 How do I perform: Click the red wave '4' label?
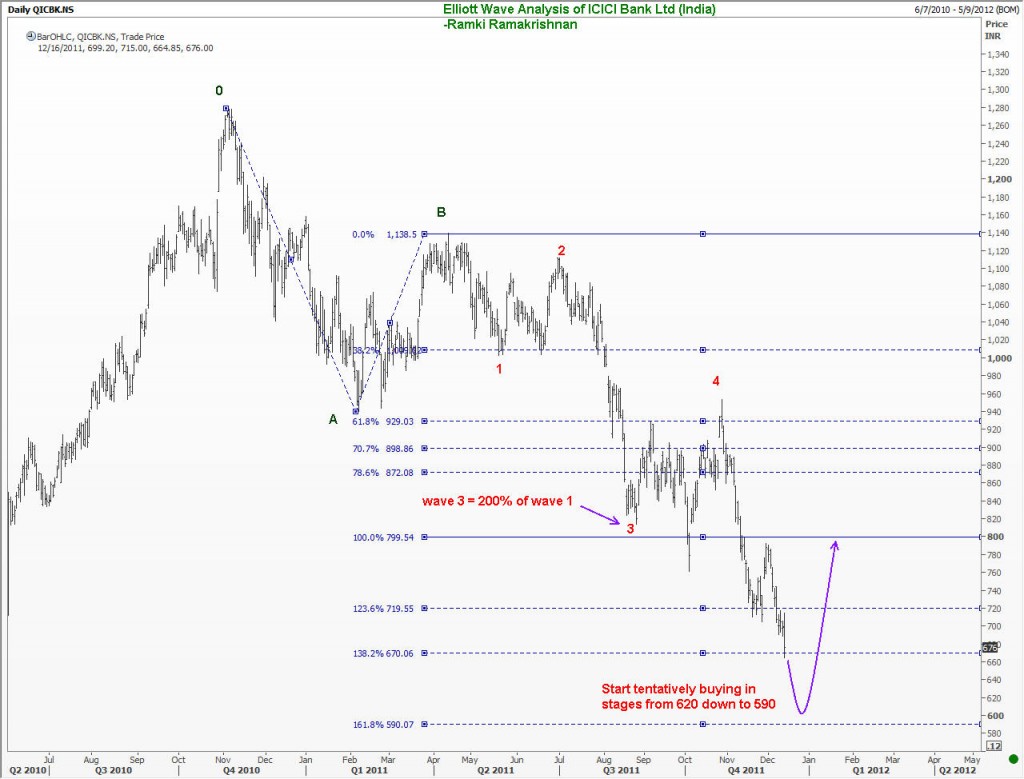point(716,381)
